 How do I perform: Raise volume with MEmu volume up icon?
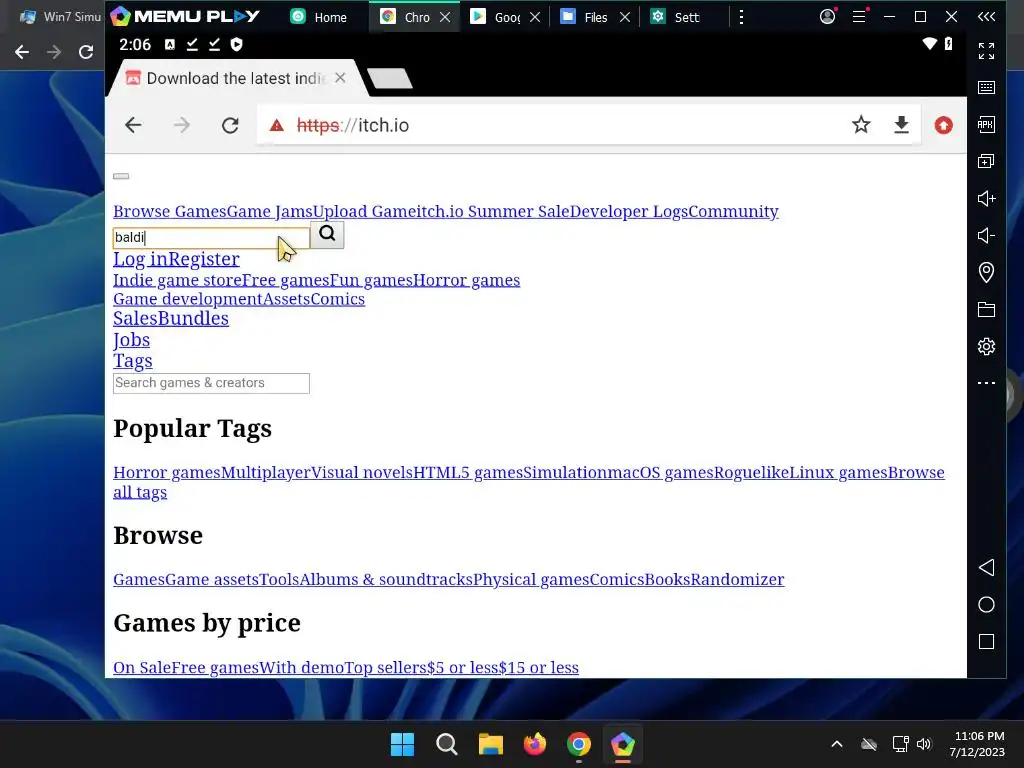click(x=986, y=199)
